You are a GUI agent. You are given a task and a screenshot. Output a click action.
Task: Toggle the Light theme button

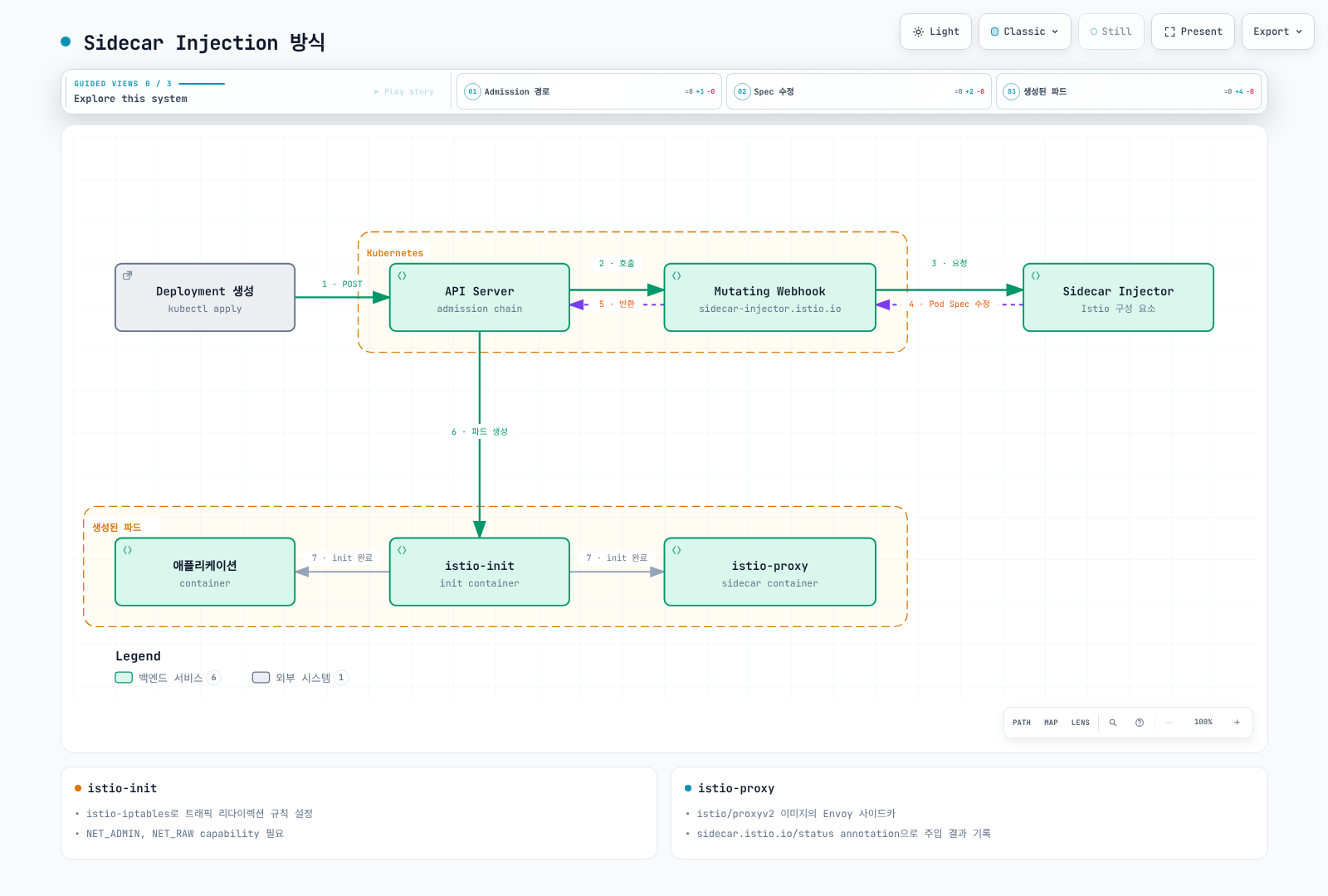click(935, 32)
